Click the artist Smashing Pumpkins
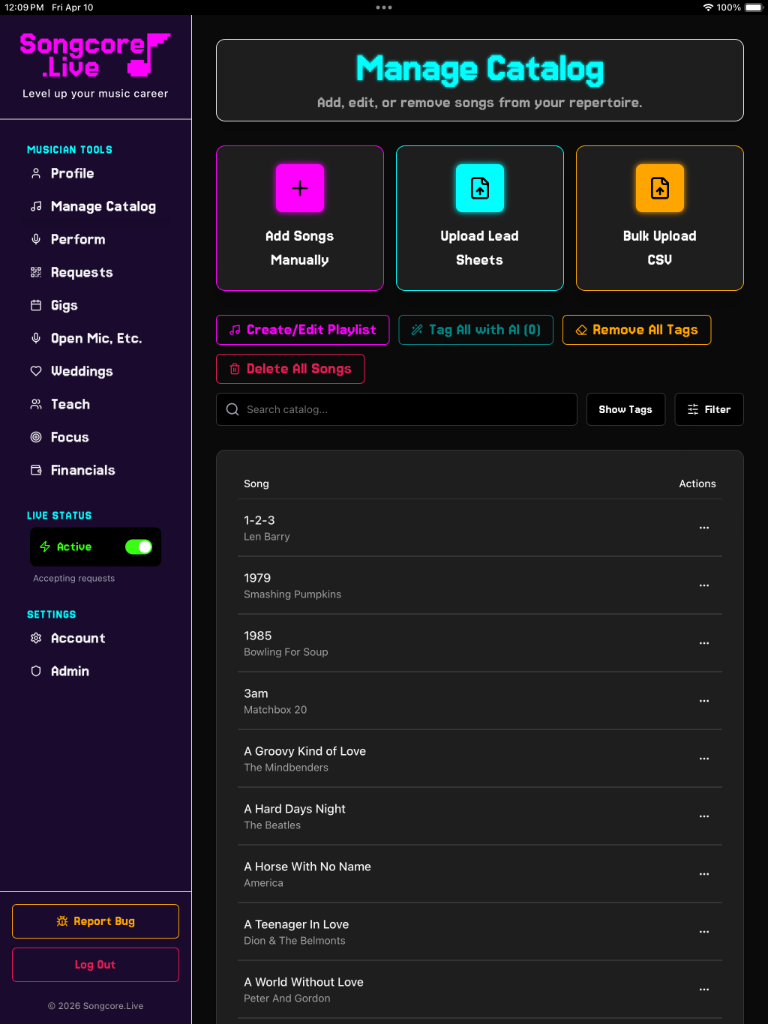This screenshot has height=1024, width=768. (293, 594)
